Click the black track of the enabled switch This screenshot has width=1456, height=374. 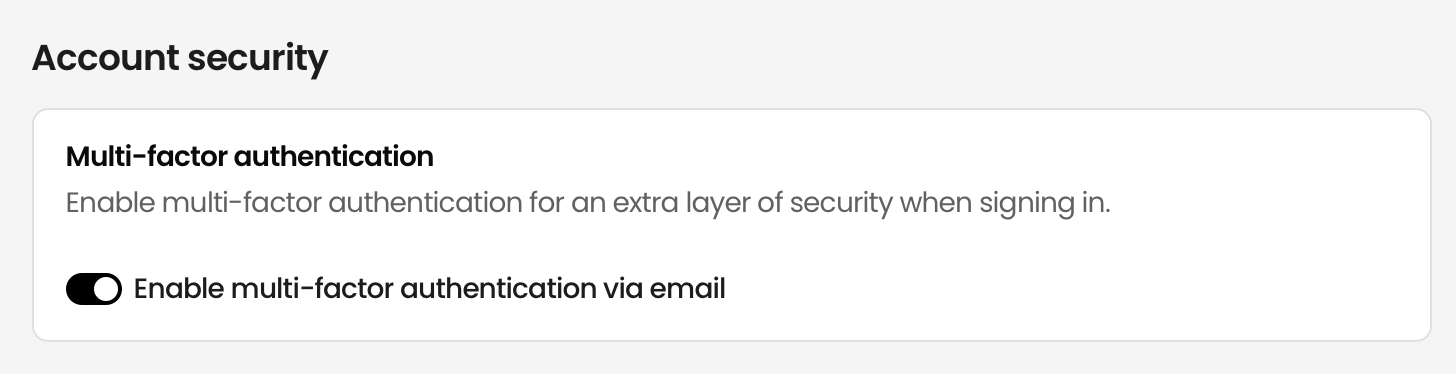tap(79, 290)
